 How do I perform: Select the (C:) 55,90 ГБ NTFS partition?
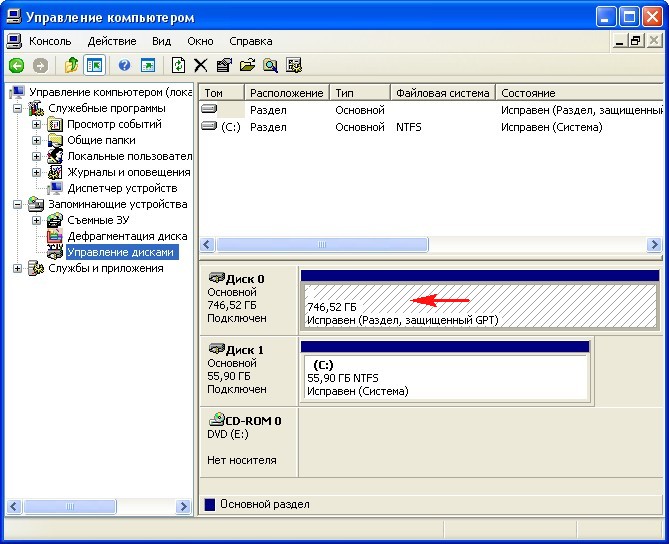click(445, 371)
